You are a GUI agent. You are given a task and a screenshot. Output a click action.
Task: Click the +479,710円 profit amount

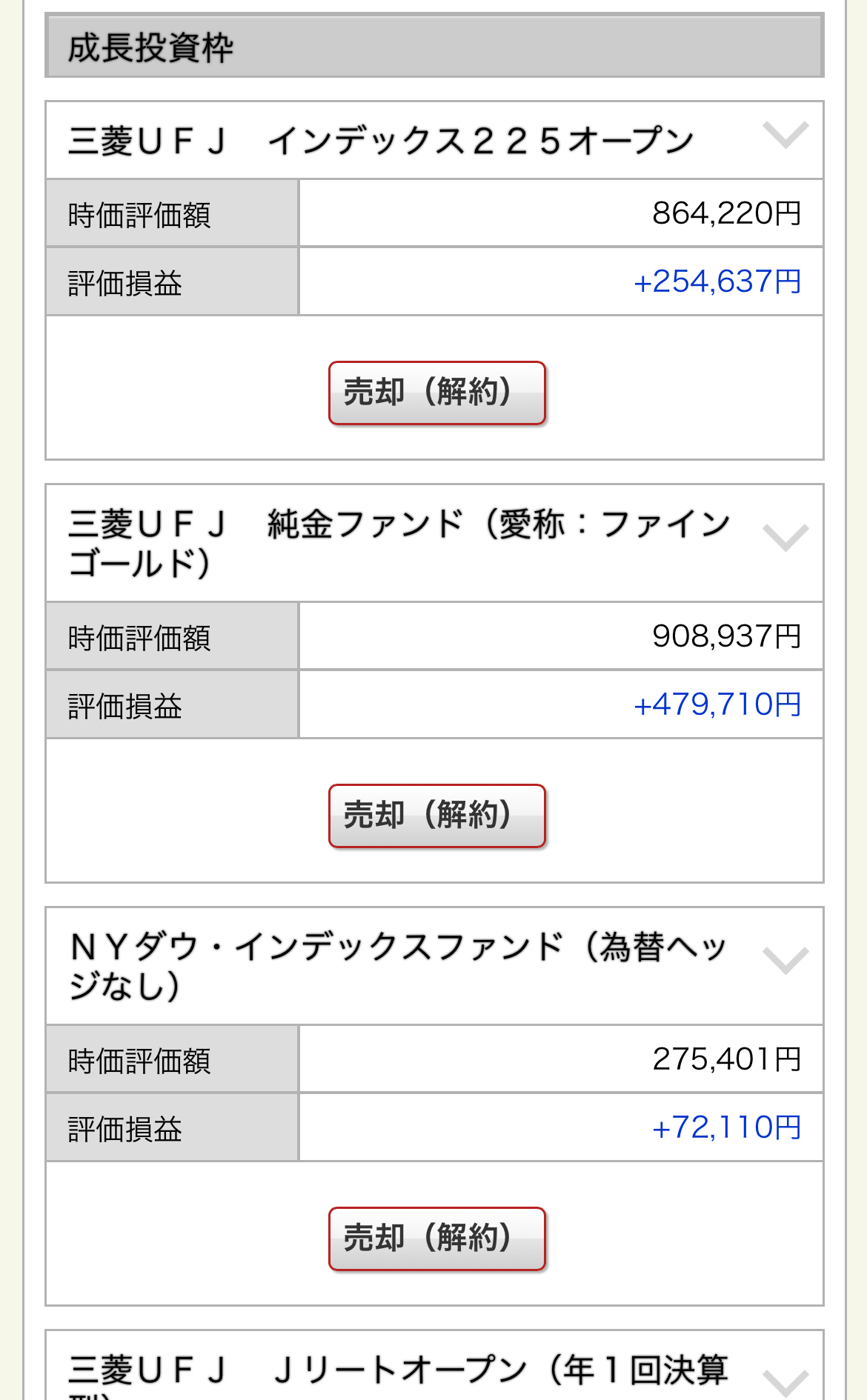point(717,704)
